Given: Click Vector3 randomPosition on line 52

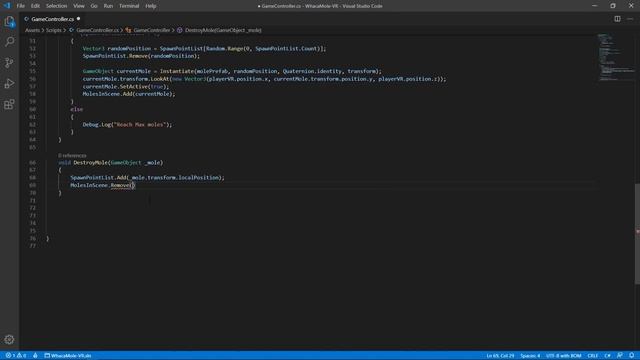Looking at the screenshot, I should click(x=117, y=49).
